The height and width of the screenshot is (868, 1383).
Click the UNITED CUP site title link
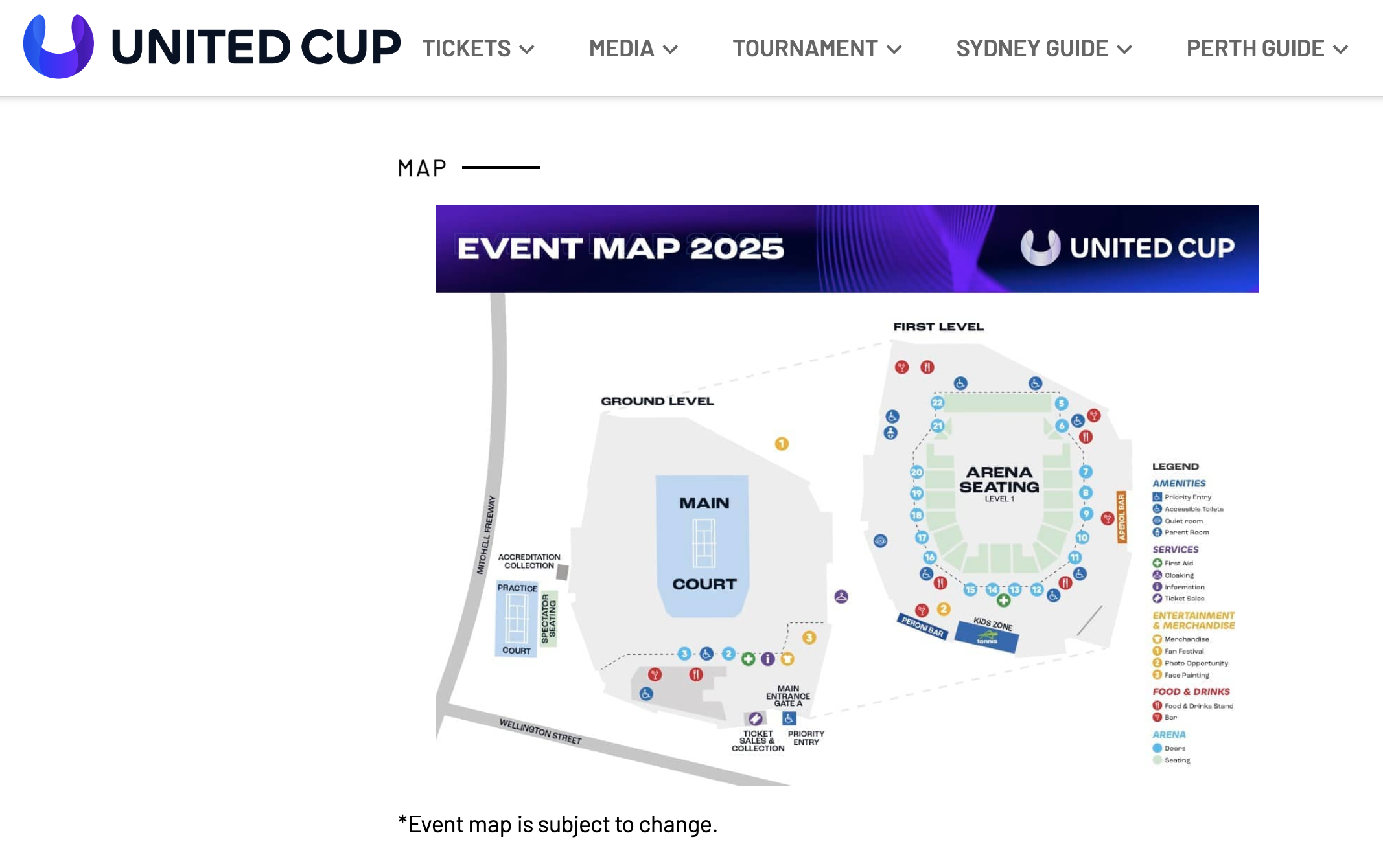256,47
